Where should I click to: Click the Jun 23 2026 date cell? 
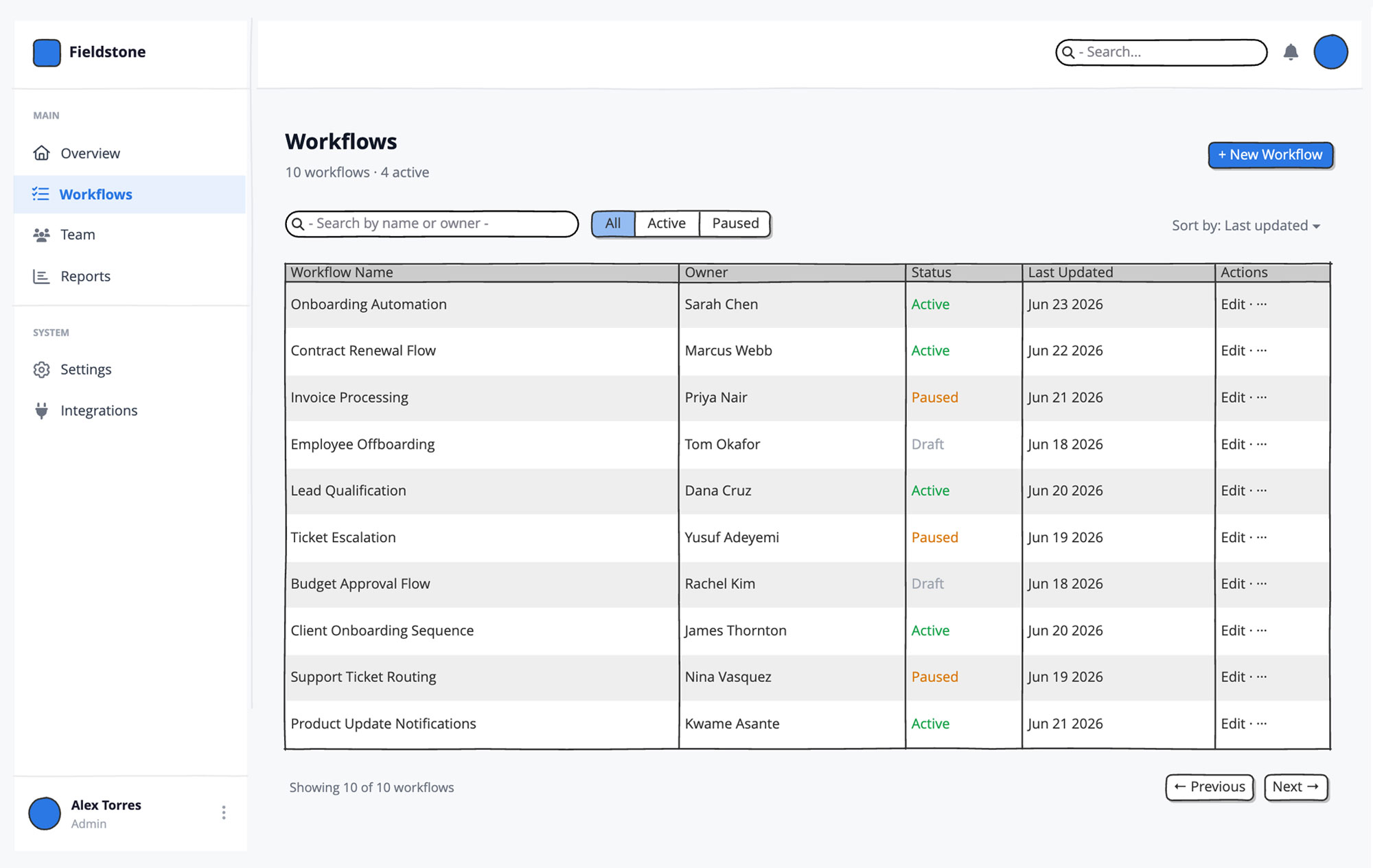(1118, 304)
